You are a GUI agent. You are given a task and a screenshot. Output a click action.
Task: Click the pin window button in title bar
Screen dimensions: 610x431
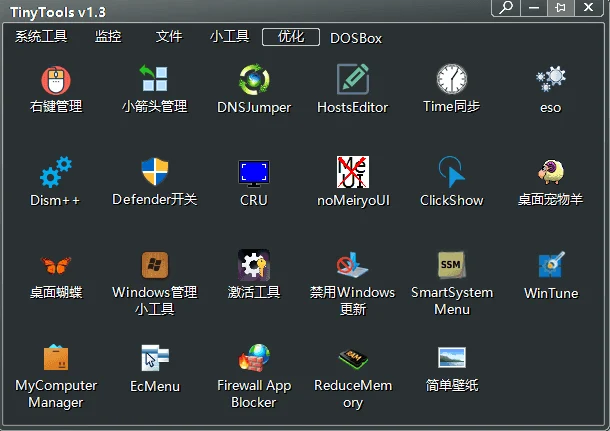coord(560,8)
